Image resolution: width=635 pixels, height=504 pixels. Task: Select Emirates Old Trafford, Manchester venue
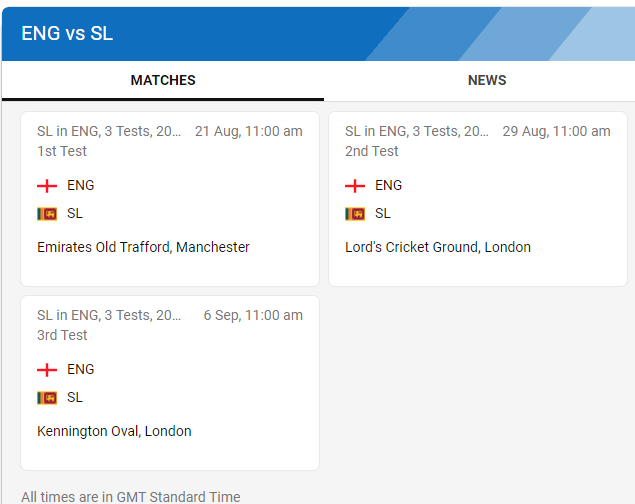143,247
